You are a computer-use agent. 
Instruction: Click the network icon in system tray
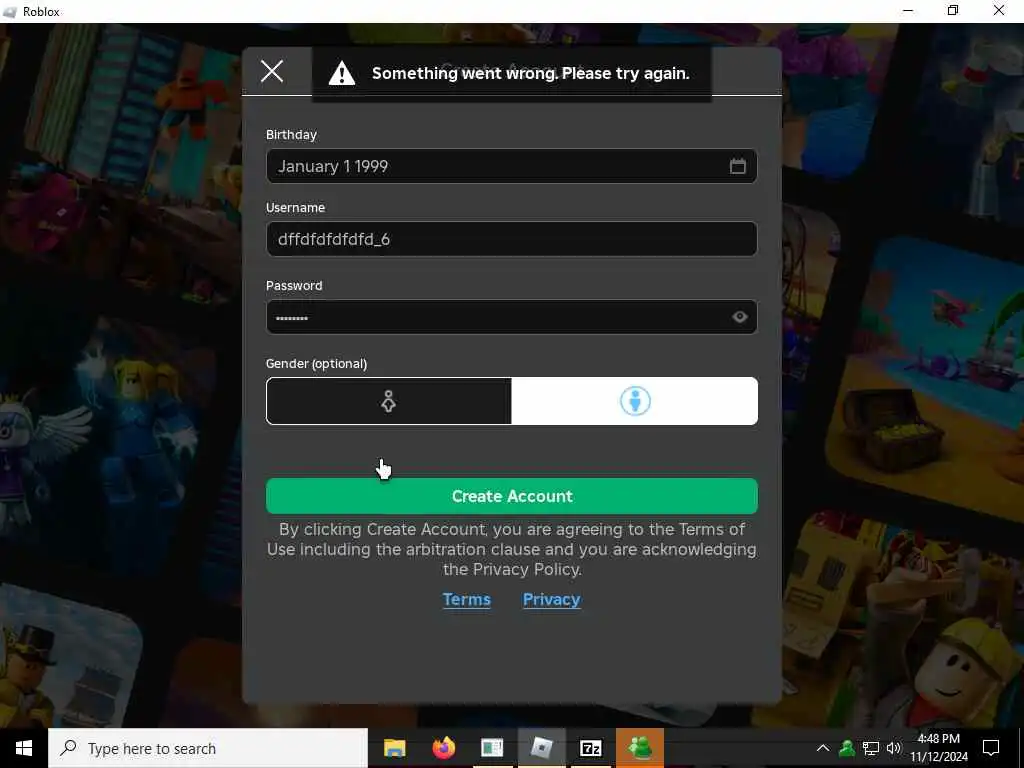coord(870,748)
